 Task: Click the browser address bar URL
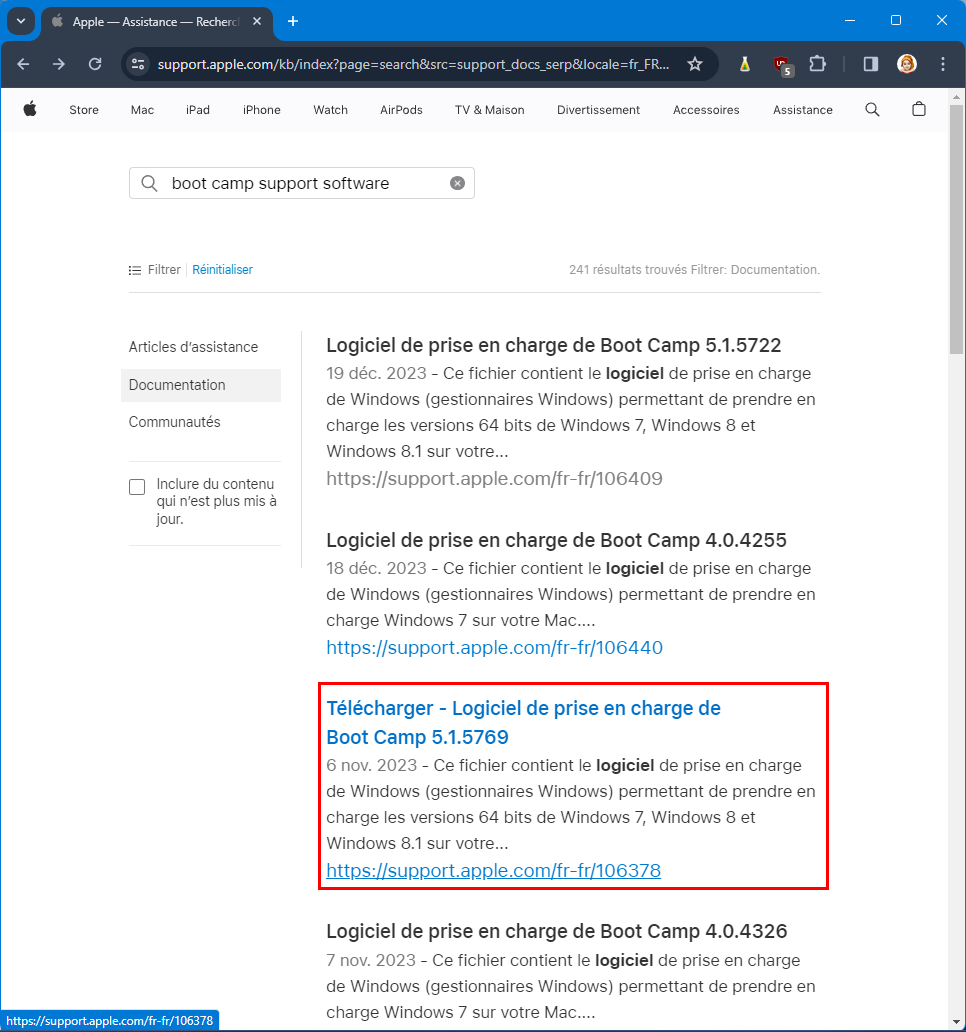click(413, 64)
